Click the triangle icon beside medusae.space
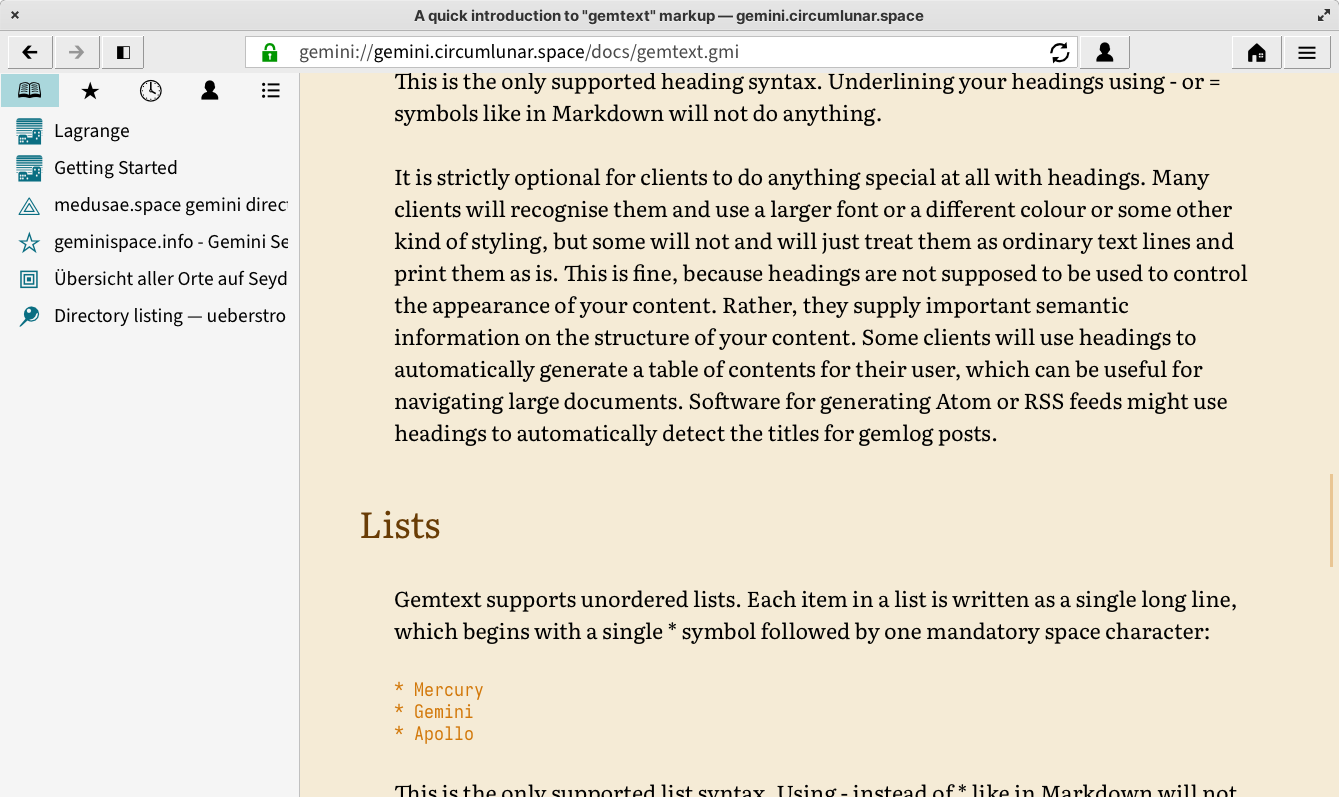Screen dimensions: 1339x797 [29, 206]
